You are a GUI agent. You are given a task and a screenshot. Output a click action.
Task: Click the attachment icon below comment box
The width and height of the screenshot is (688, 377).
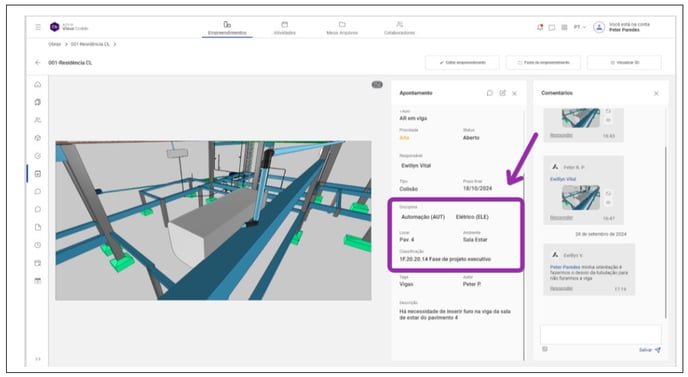[x=545, y=349]
